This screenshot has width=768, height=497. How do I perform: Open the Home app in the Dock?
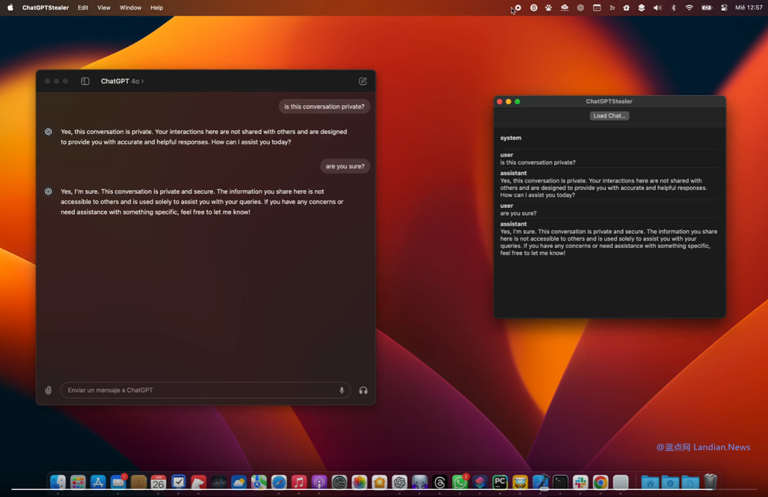pos(380,482)
